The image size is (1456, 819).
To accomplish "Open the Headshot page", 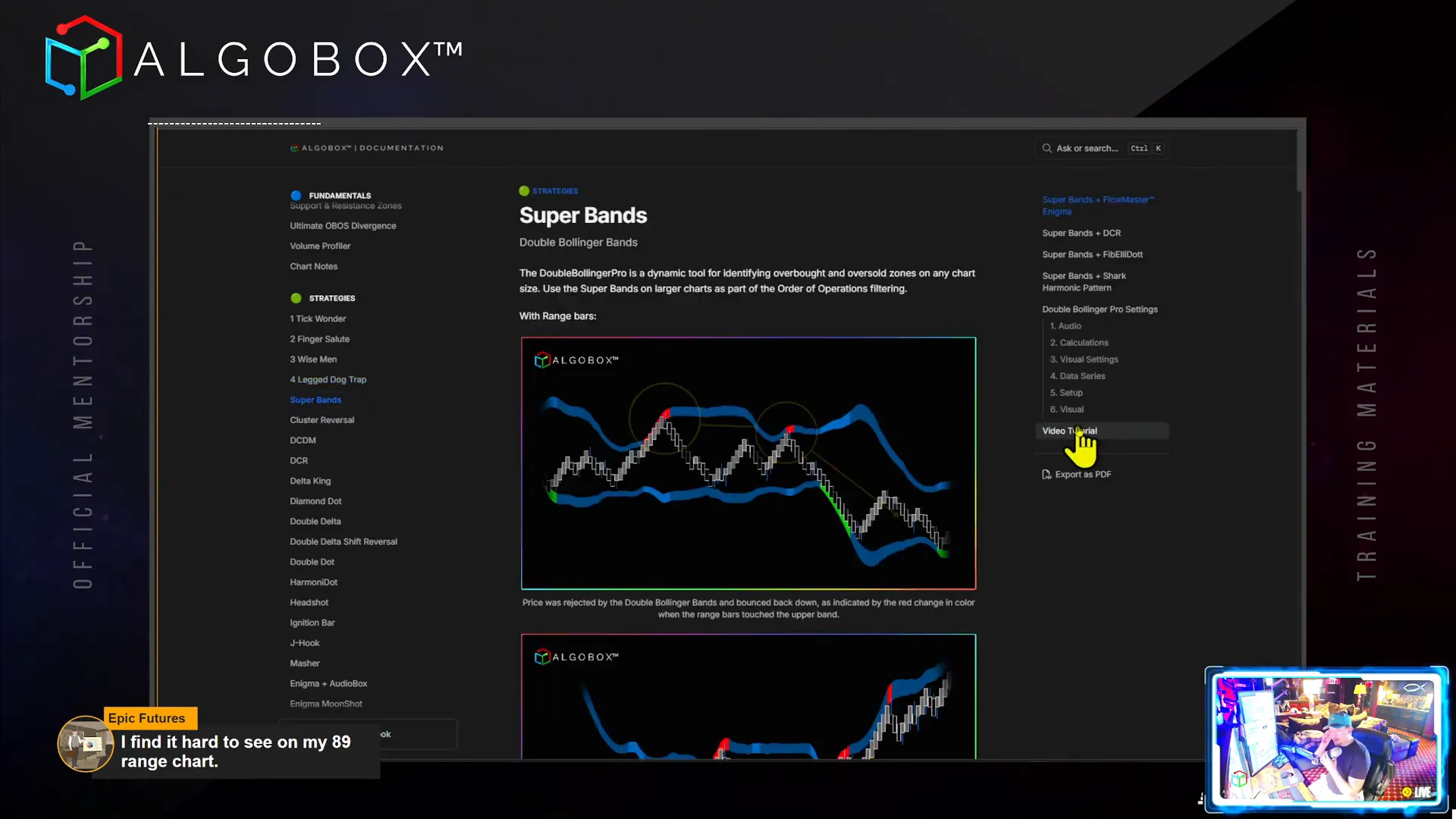I will 309,603.
